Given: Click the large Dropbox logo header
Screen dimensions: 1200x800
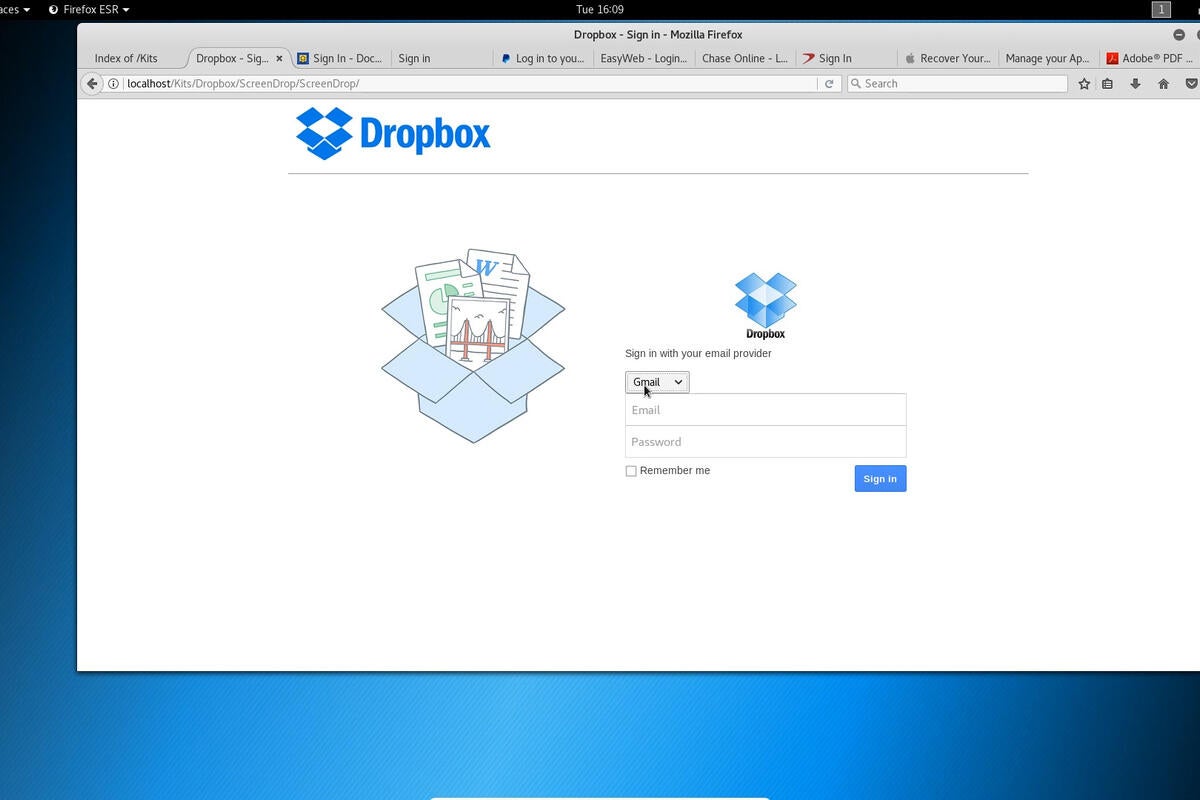Looking at the screenshot, I should pos(393,134).
